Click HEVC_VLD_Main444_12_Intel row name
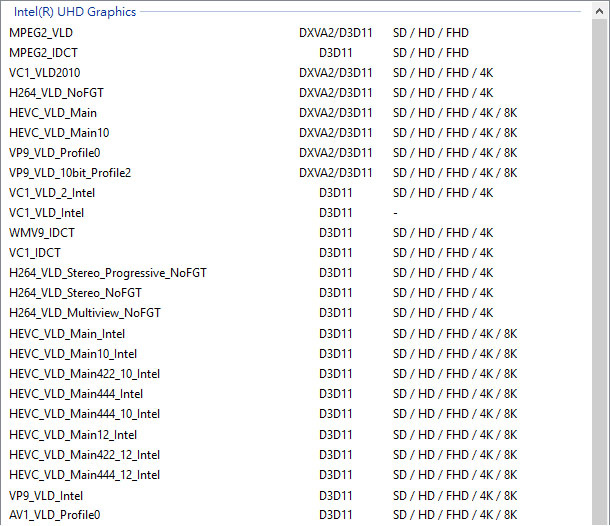 click(84, 475)
